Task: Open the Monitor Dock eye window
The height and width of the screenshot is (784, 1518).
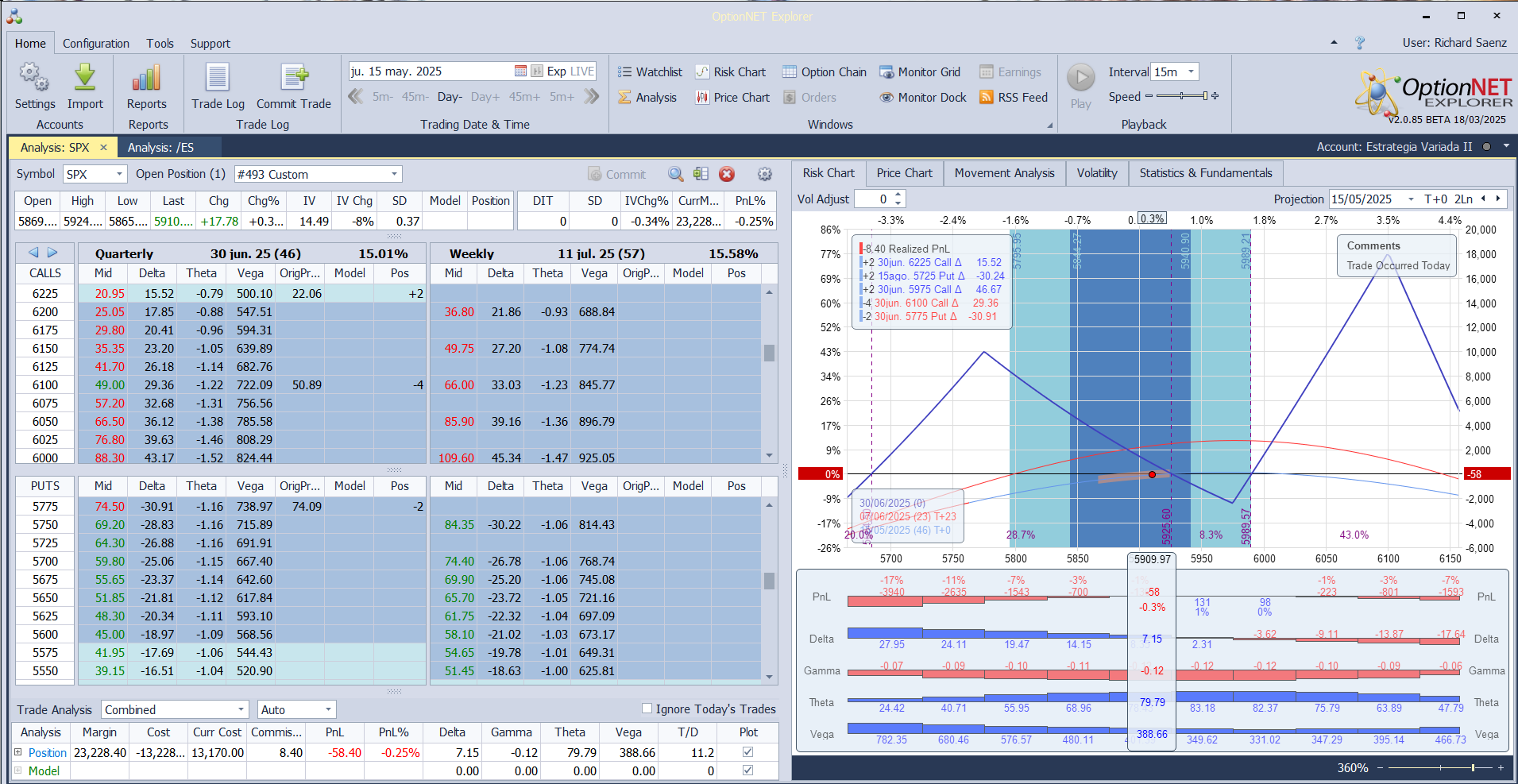Action: (923, 98)
